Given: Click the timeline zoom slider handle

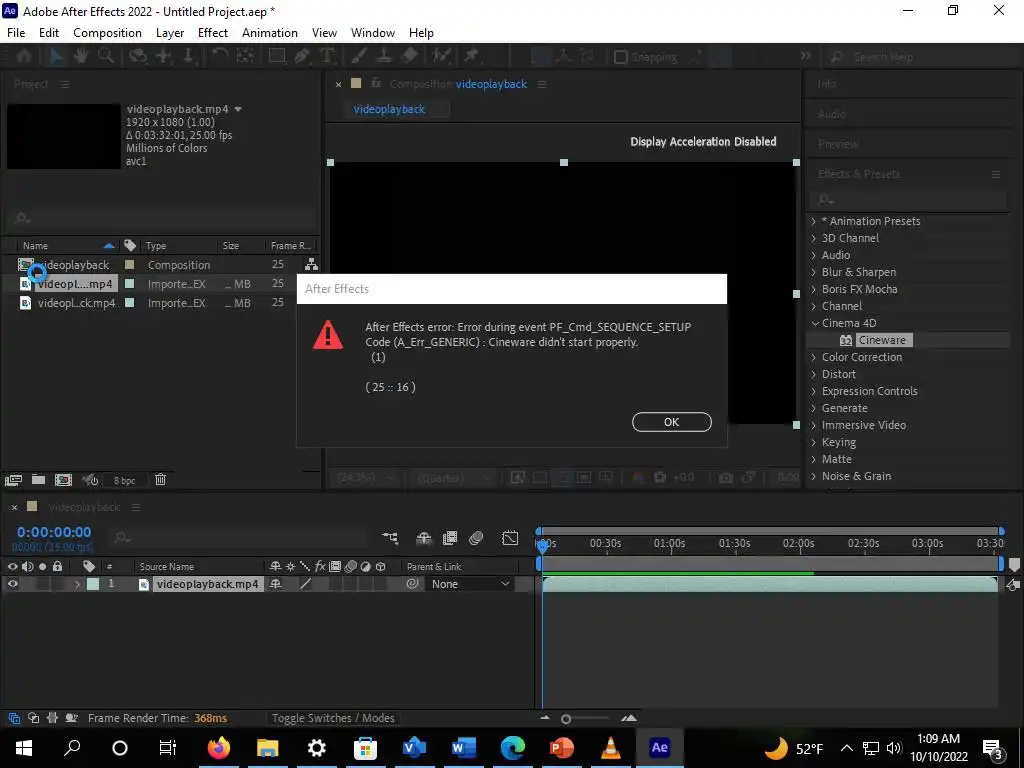Looking at the screenshot, I should 566,719.
